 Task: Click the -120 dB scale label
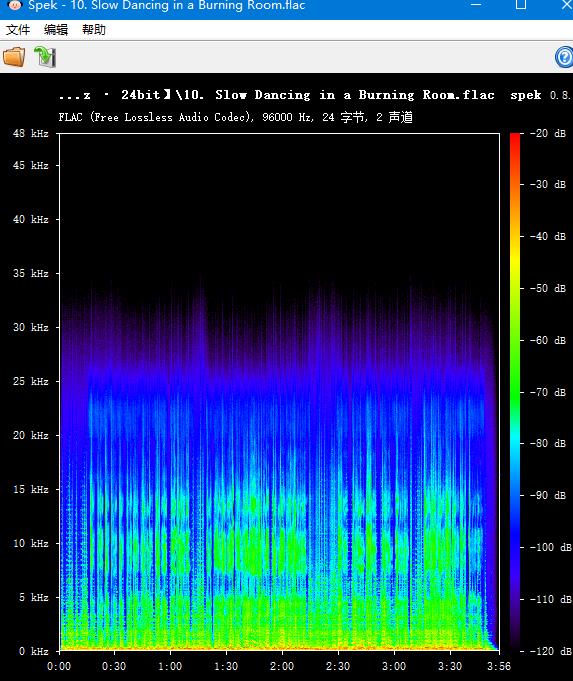point(550,651)
